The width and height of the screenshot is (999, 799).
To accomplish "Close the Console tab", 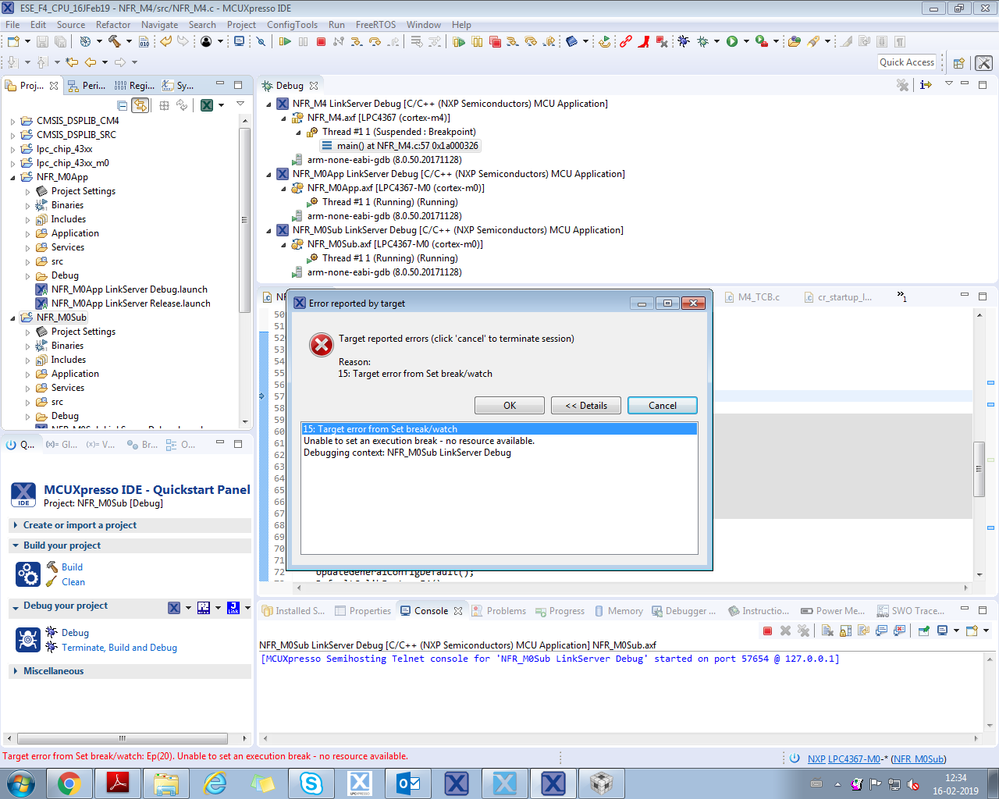I will [x=458, y=610].
